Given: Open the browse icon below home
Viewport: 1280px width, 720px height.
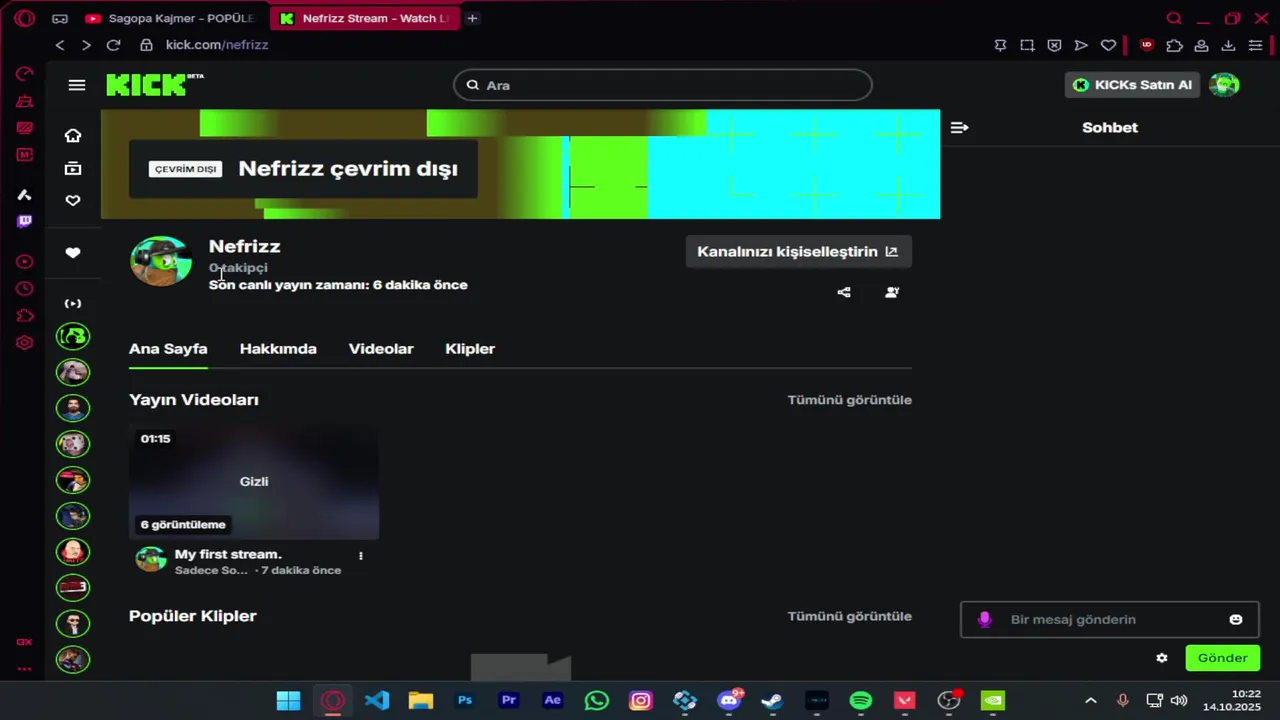Looking at the screenshot, I should pos(73,168).
